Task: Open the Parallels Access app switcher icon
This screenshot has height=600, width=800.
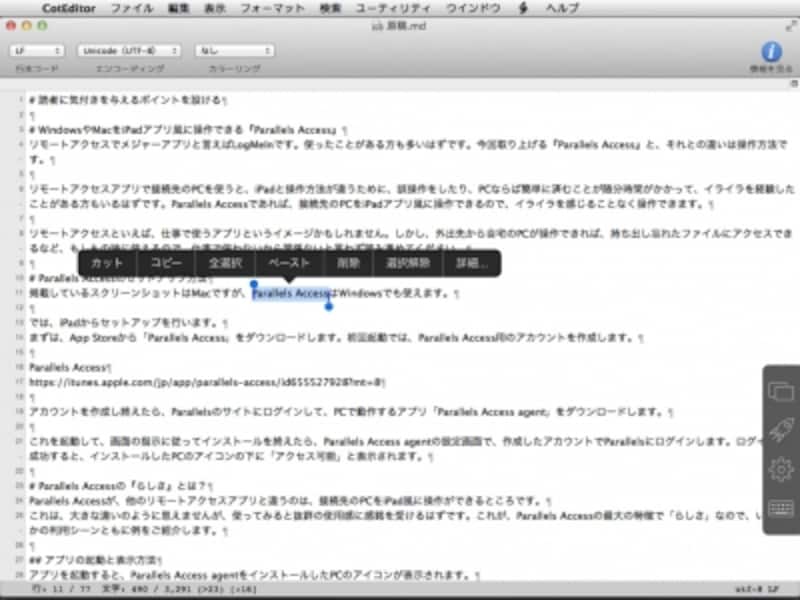Action: (781, 392)
